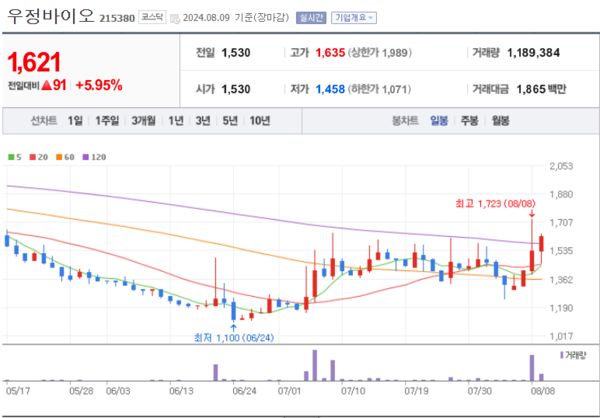
Task: Click the 거래량 value 1,189,384
Action: [x=533, y=52]
